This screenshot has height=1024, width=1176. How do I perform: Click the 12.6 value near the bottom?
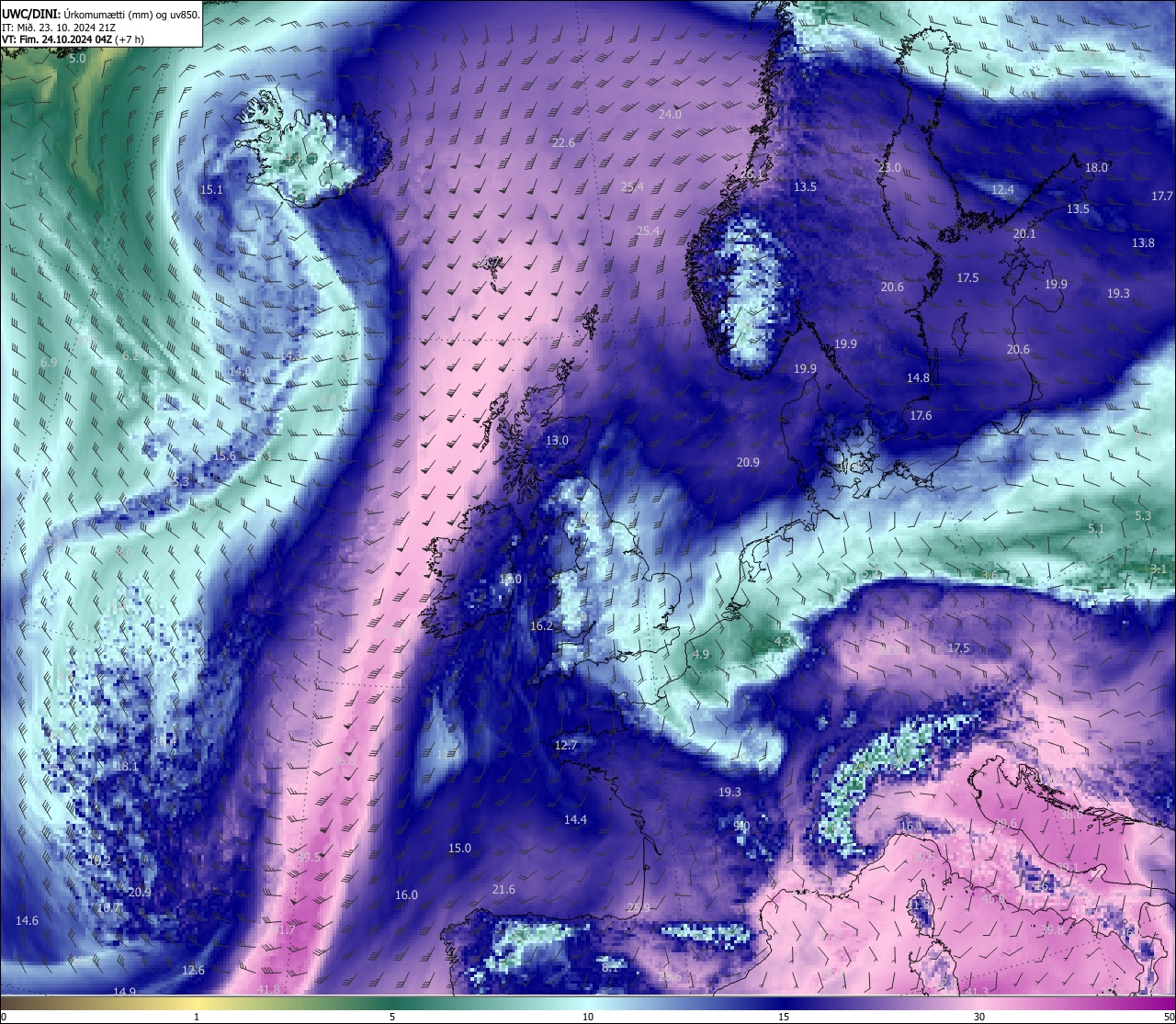point(193,971)
